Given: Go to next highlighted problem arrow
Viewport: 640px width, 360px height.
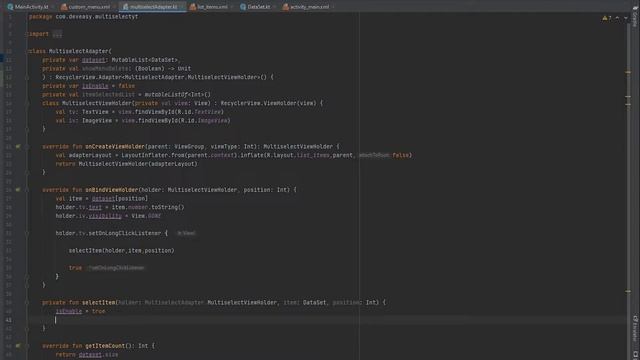Looking at the screenshot, I should click(x=626, y=18).
